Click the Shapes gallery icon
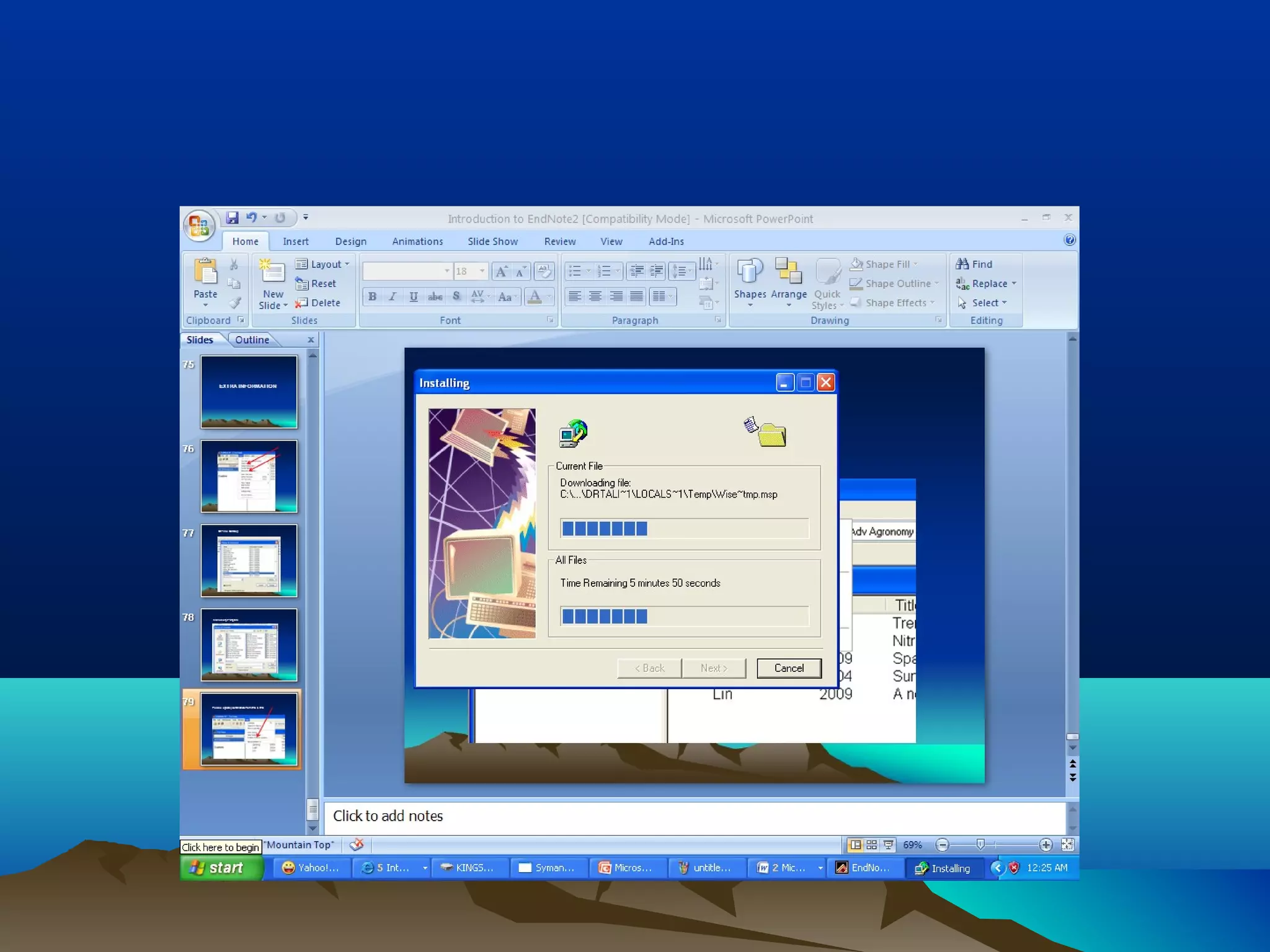Screen dimensions: 1270x952 point(750,271)
